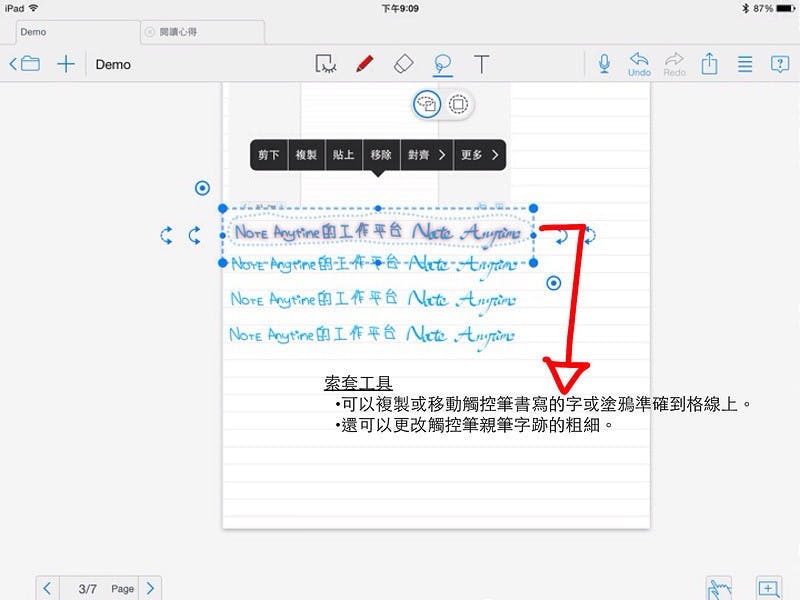Switch to the 閱讀心得 tab
Screen dimensions: 800x600
pyautogui.click(x=200, y=32)
